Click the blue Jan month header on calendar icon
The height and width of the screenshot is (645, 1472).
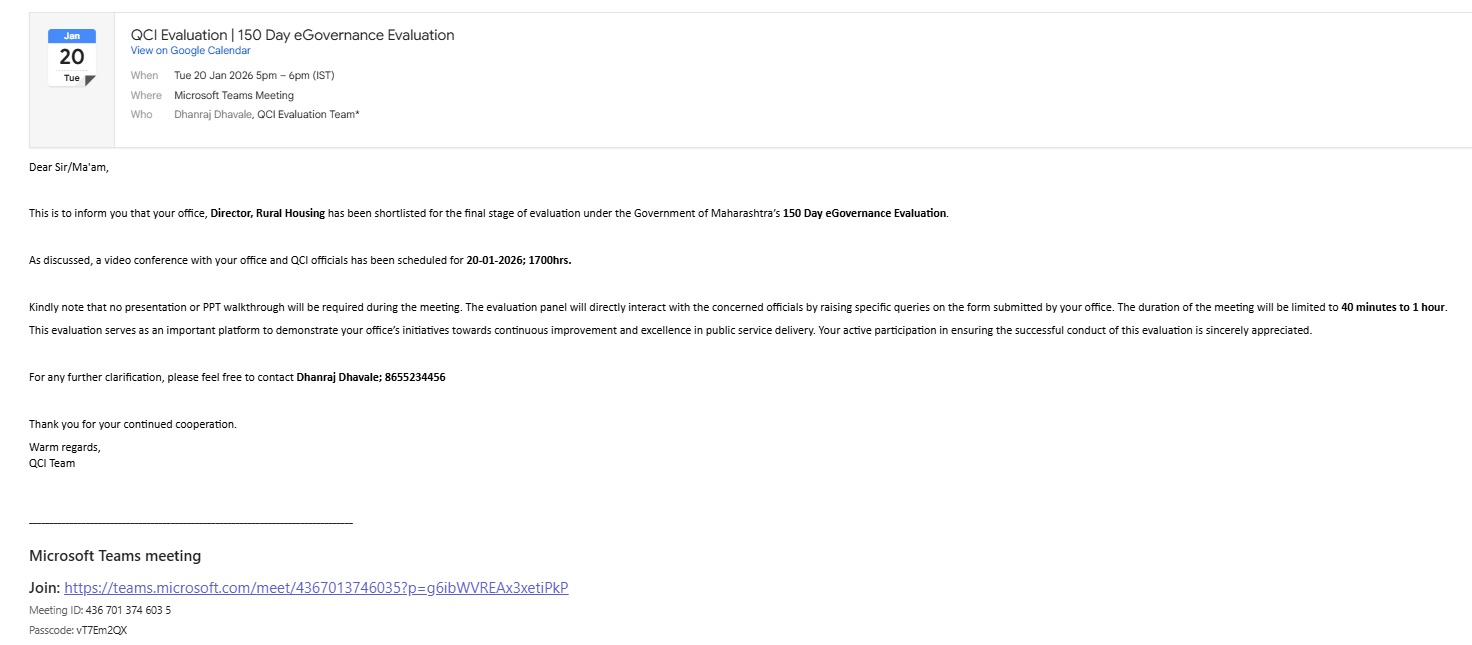point(72,36)
